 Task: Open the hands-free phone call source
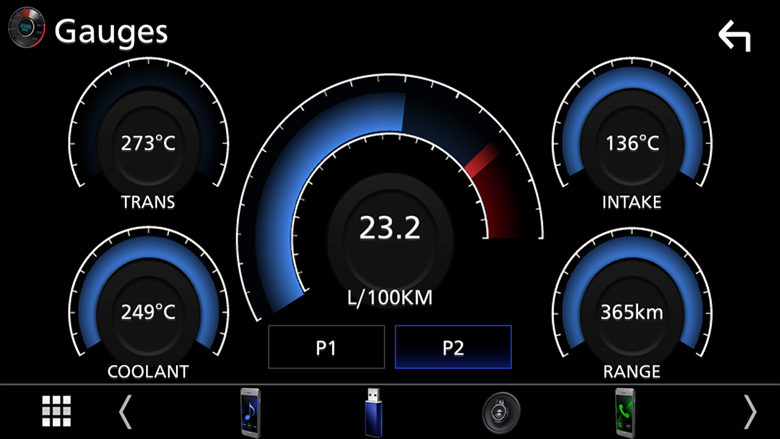[627, 411]
